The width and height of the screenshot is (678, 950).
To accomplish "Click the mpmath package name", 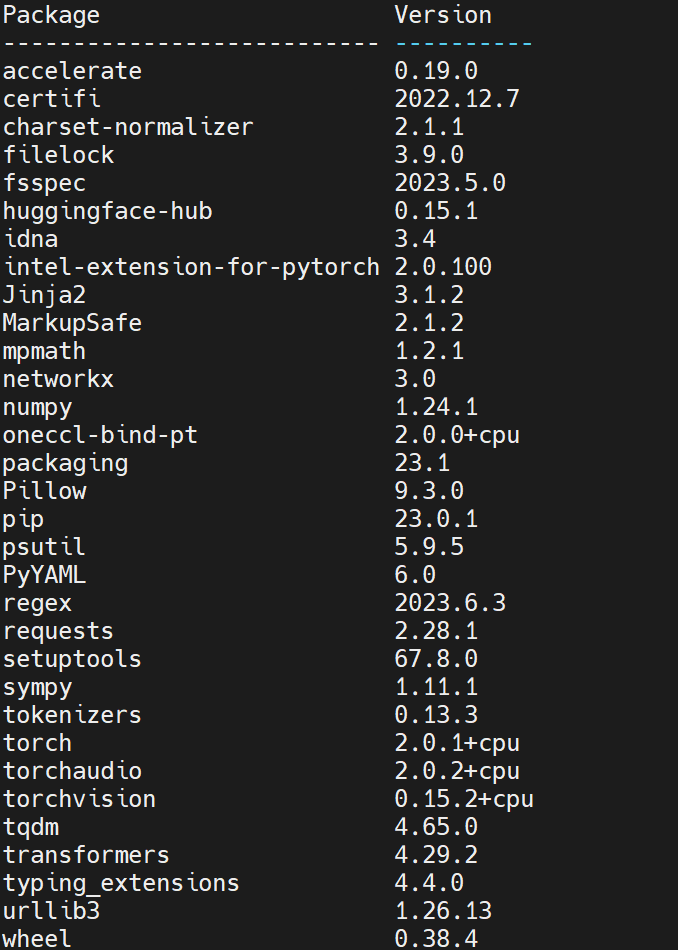I will (x=44, y=351).
